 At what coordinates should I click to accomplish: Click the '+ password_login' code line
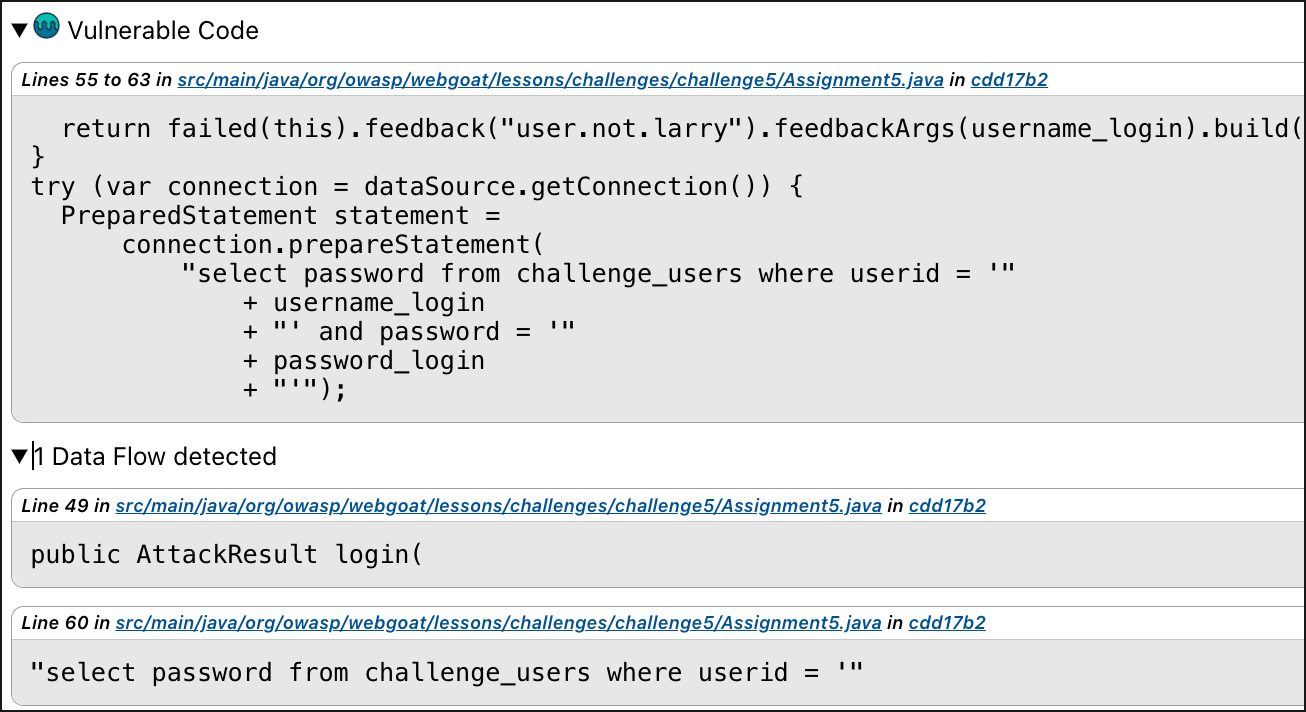[364, 361]
